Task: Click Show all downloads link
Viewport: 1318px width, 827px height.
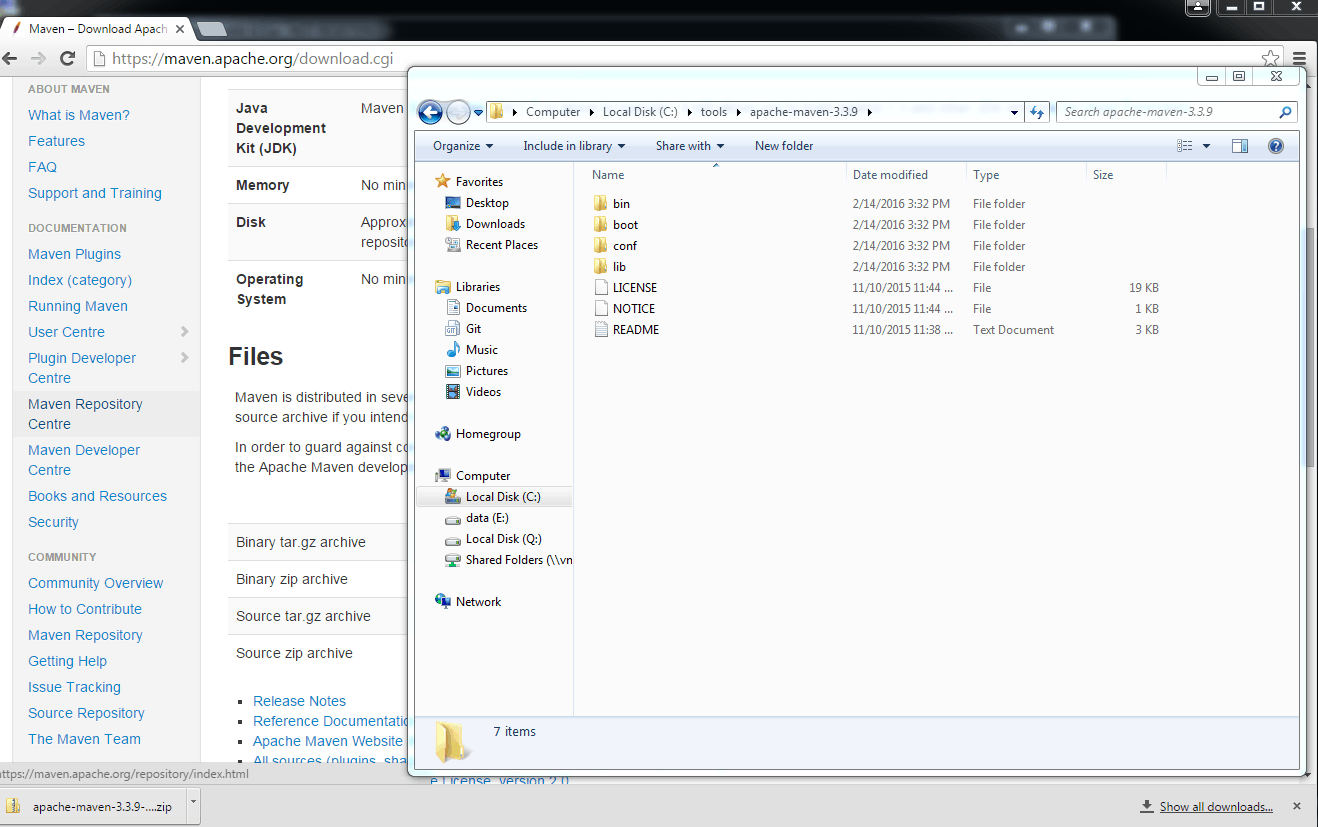Action: pos(1216,807)
